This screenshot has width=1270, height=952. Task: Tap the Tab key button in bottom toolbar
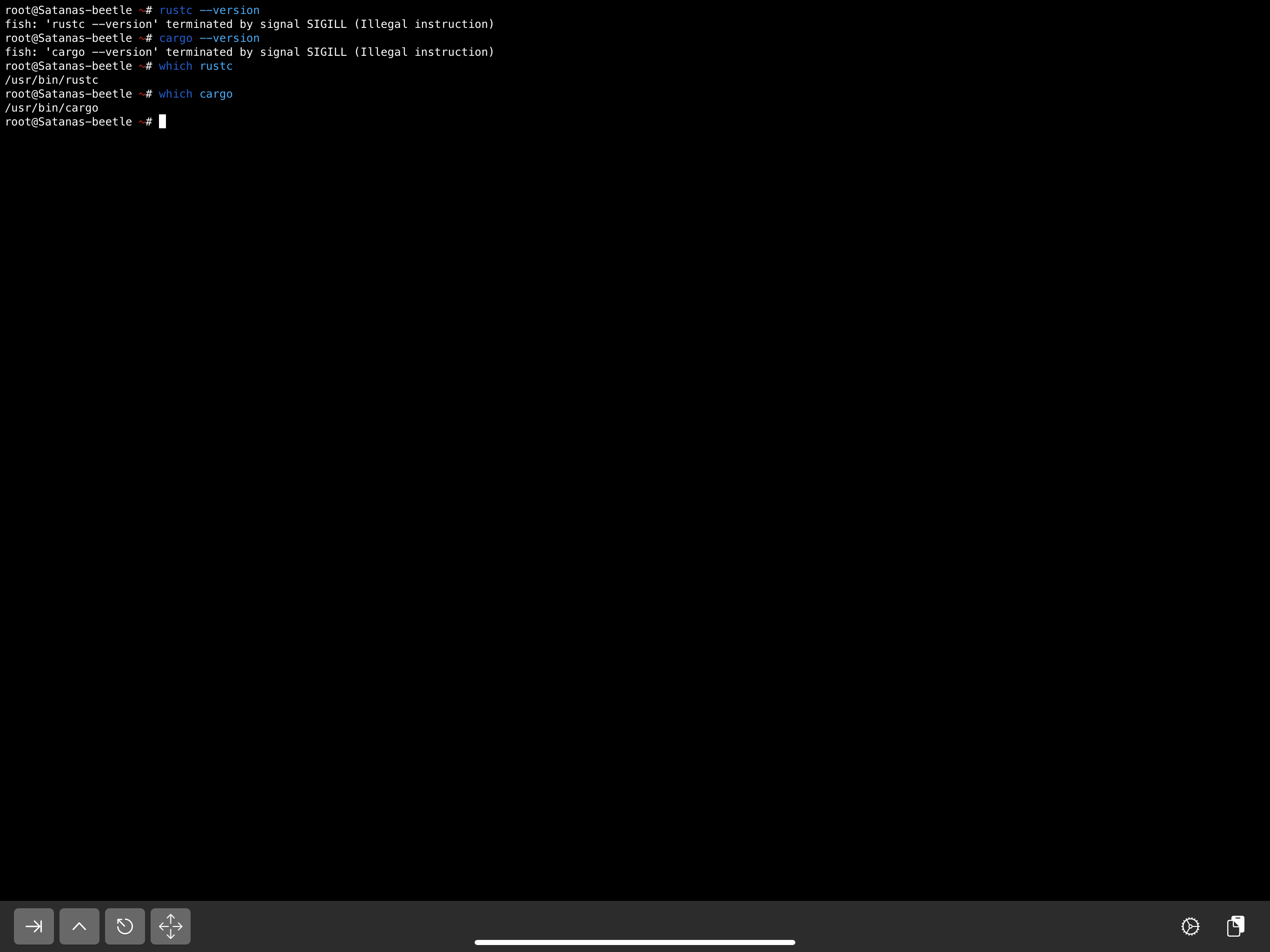(34, 926)
